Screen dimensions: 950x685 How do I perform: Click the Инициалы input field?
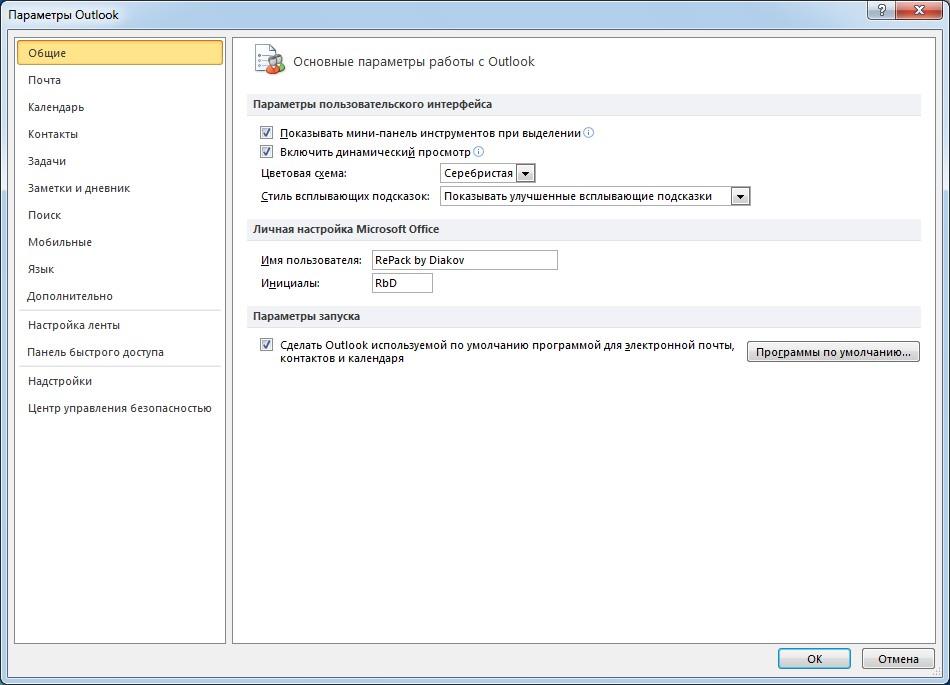click(402, 283)
